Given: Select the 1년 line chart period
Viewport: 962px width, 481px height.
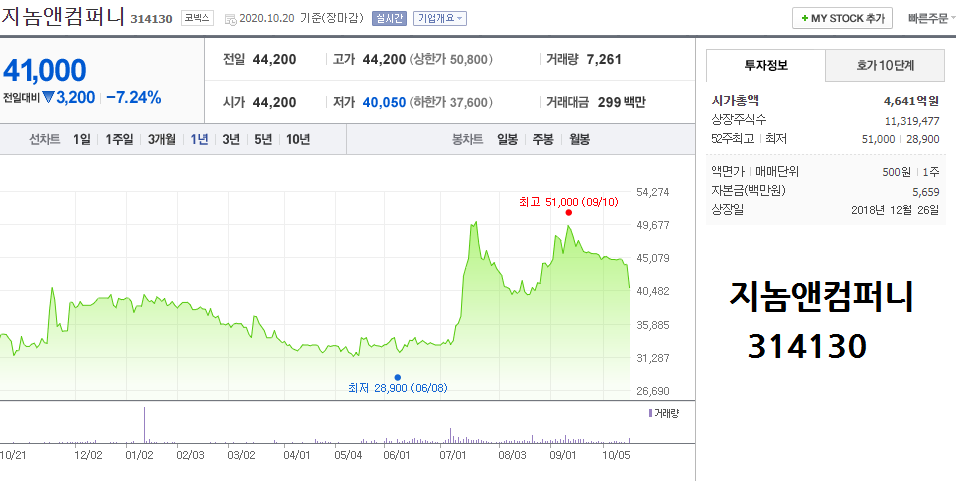Looking at the screenshot, I should (199, 139).
